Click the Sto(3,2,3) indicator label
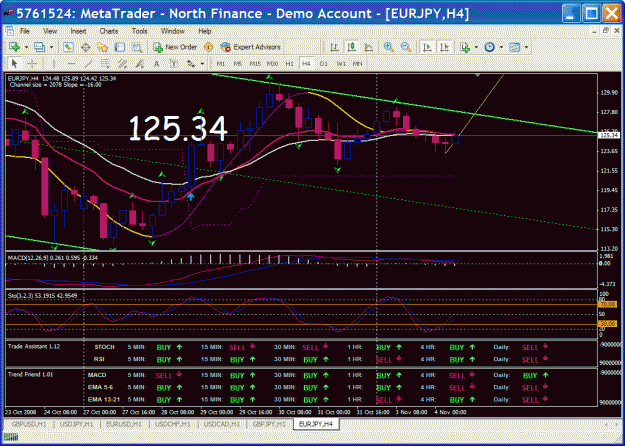 (43, 296)
